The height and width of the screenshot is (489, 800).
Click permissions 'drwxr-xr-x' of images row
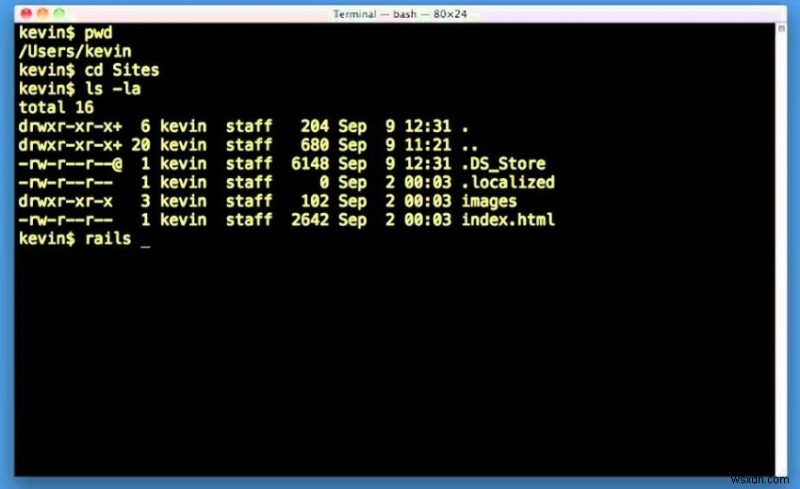(65, 201)
